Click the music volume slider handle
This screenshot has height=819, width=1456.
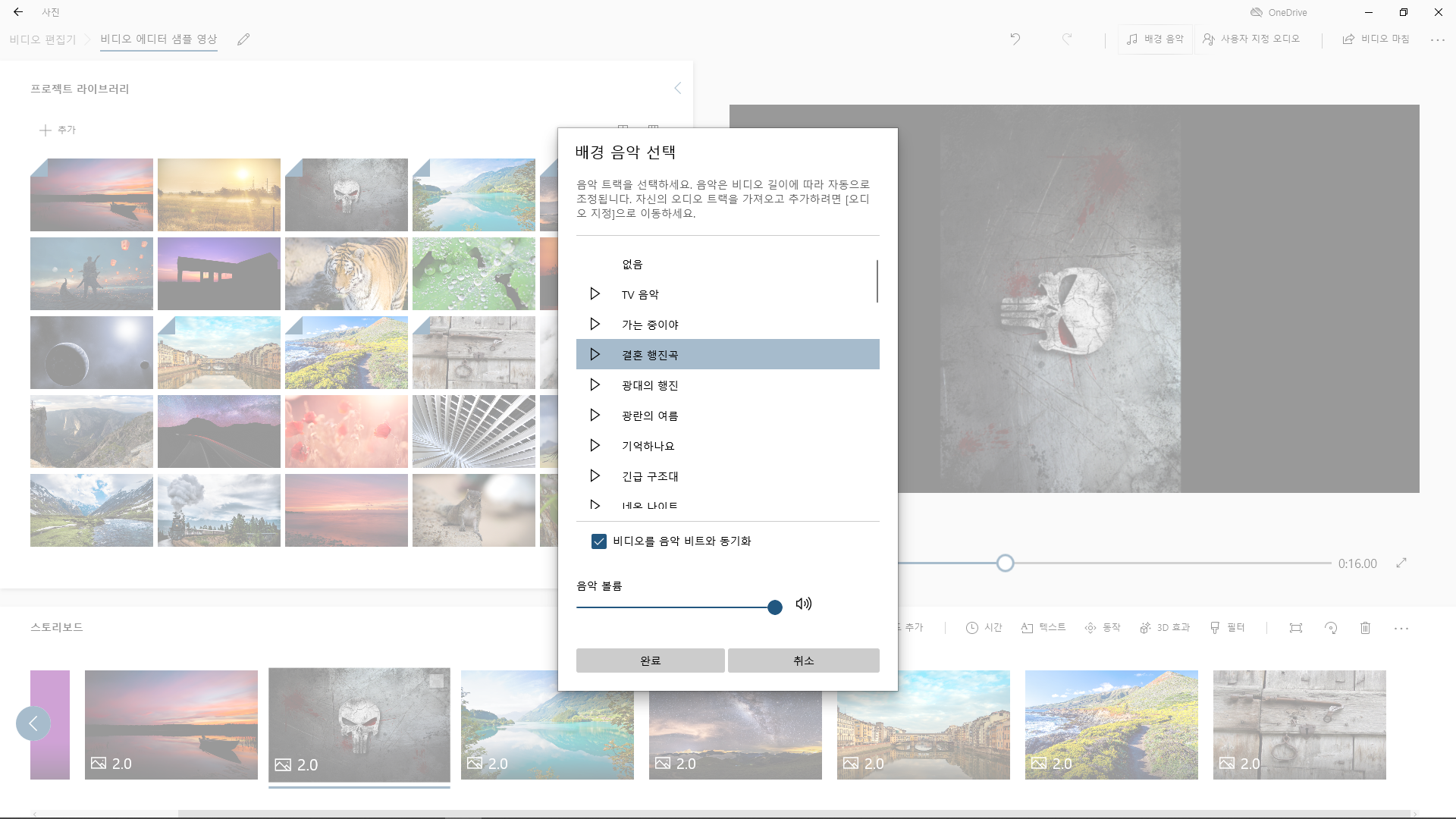tap(774, 607)
